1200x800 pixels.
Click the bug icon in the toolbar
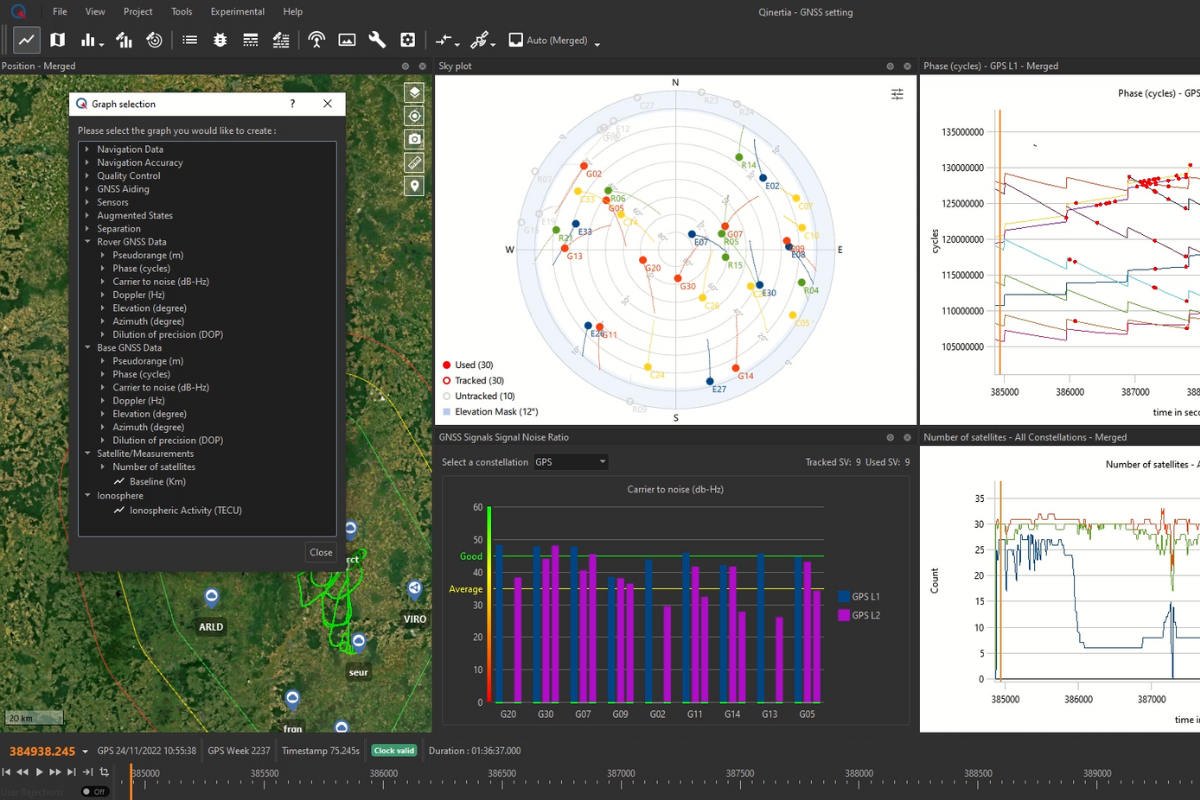click(x=220, y=40)
